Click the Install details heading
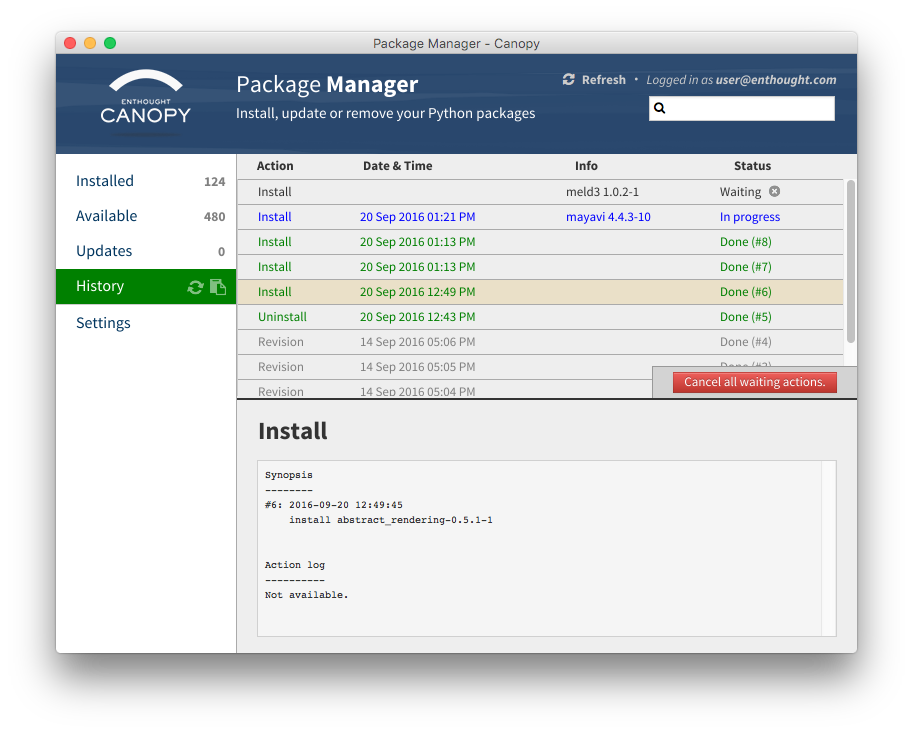913x733 pixels. 293,431
